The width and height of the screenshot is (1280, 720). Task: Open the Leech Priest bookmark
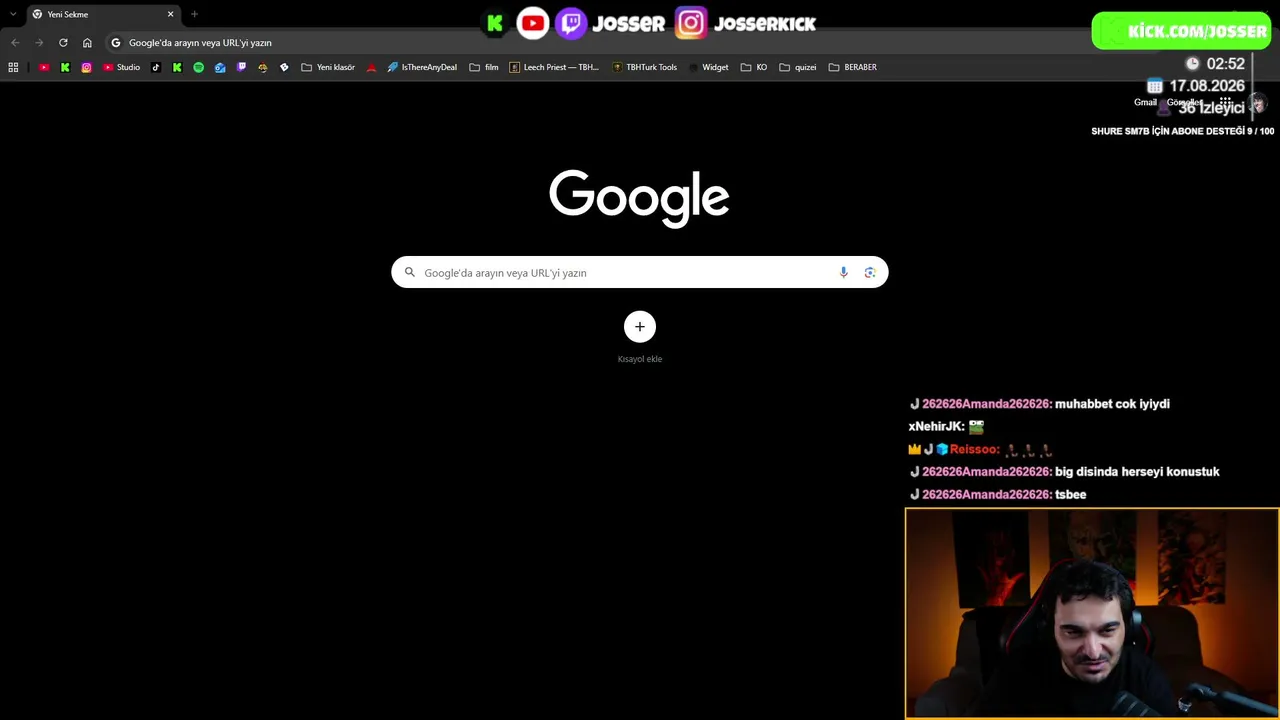554,67
